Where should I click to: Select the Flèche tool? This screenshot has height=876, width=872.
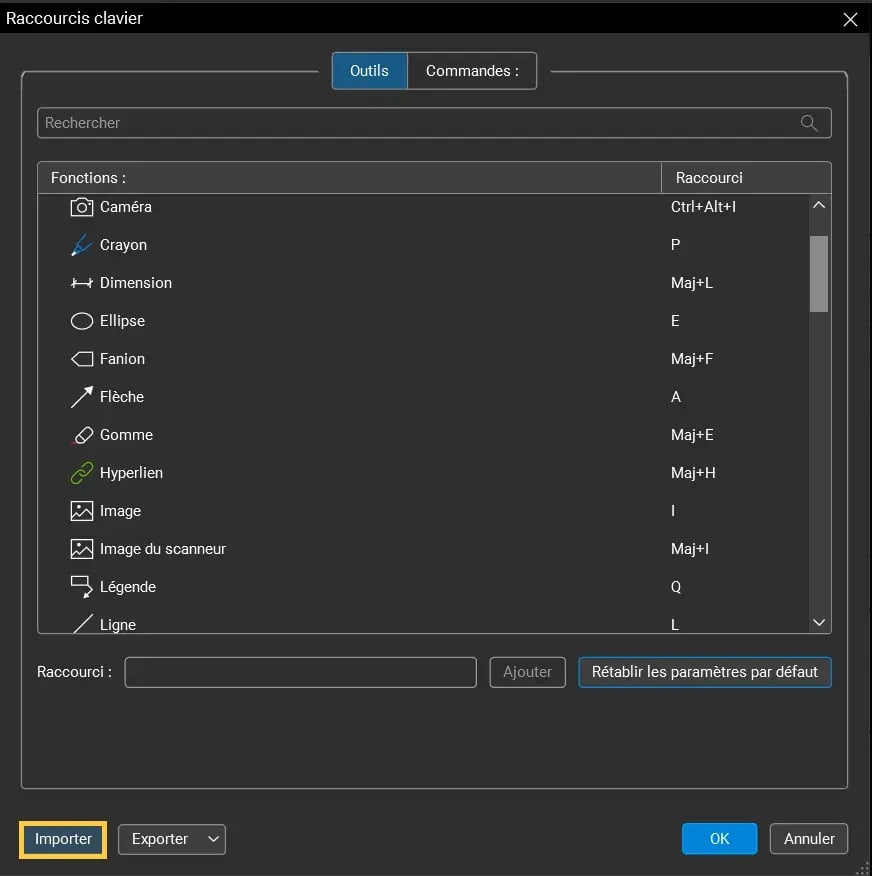119,397
